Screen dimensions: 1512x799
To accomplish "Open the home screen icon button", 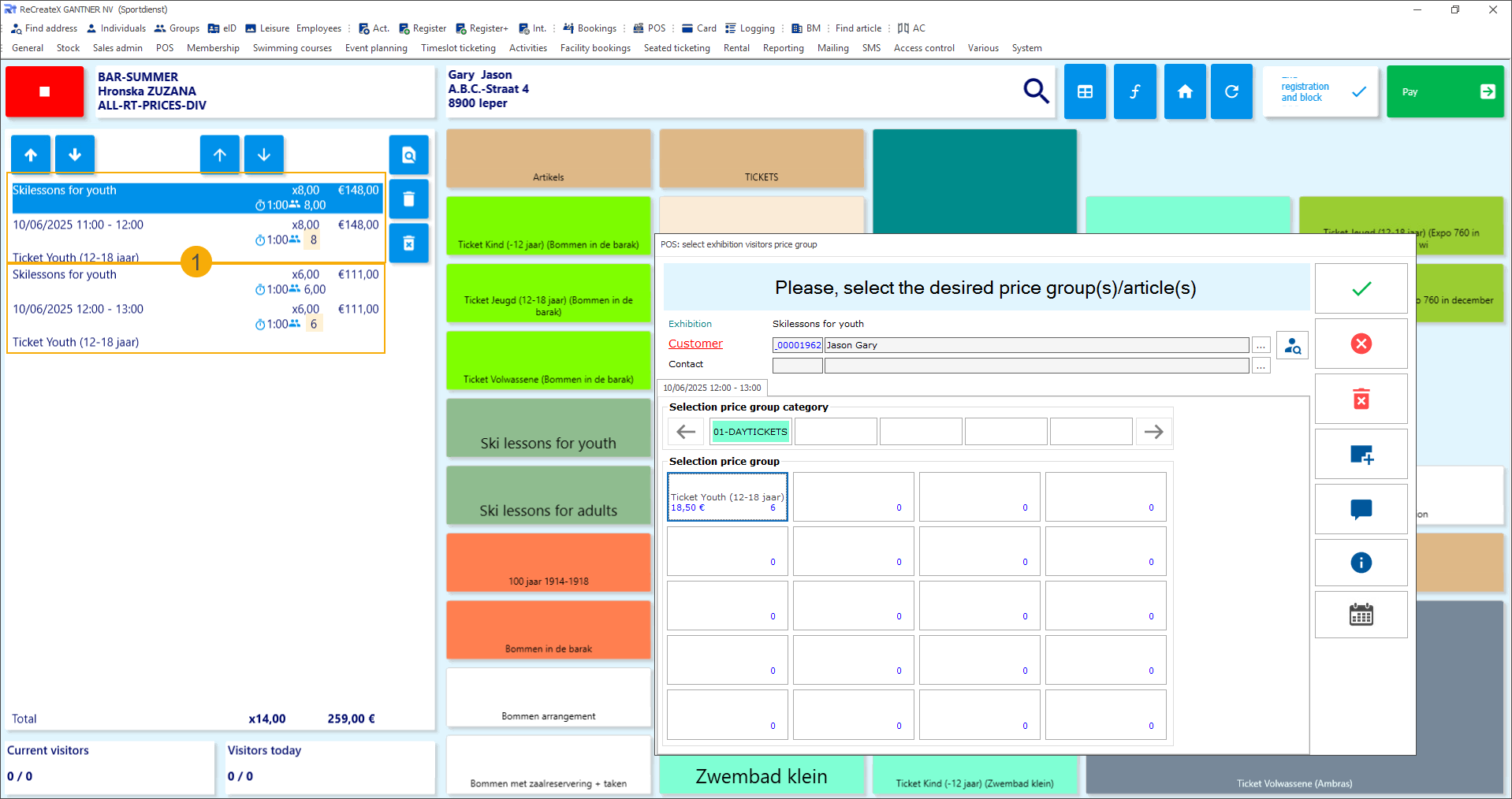I will click(1184, 91).
